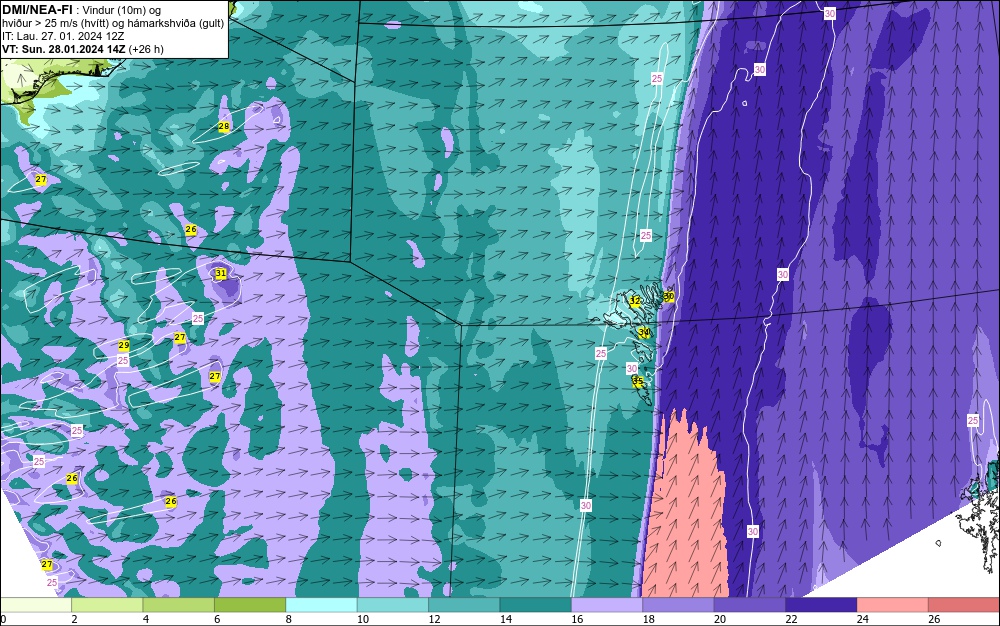This screenshot has width=1000, height=626.
Task: Click the 10–12 m/s light teal legend swatch
Action: click(393, 605)
